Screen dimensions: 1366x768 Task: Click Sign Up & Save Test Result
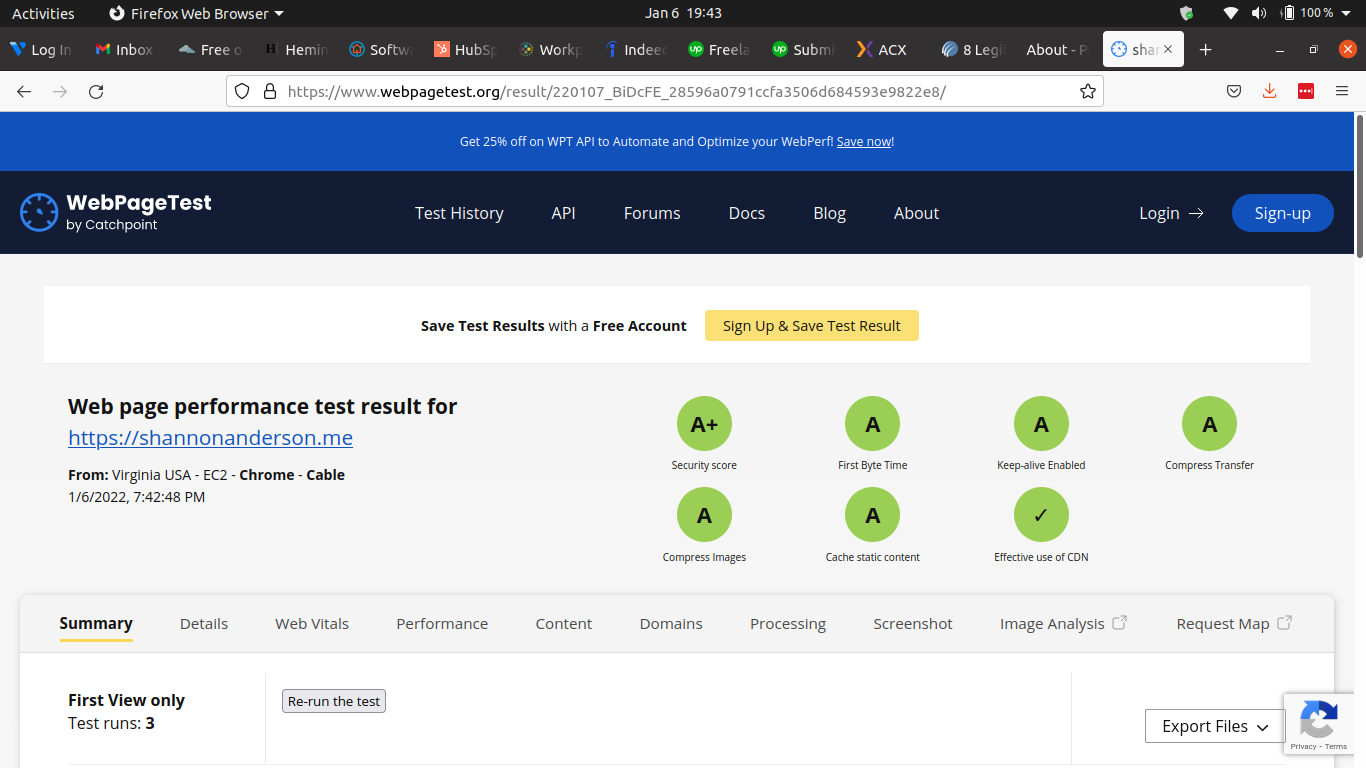pos(812,326)
